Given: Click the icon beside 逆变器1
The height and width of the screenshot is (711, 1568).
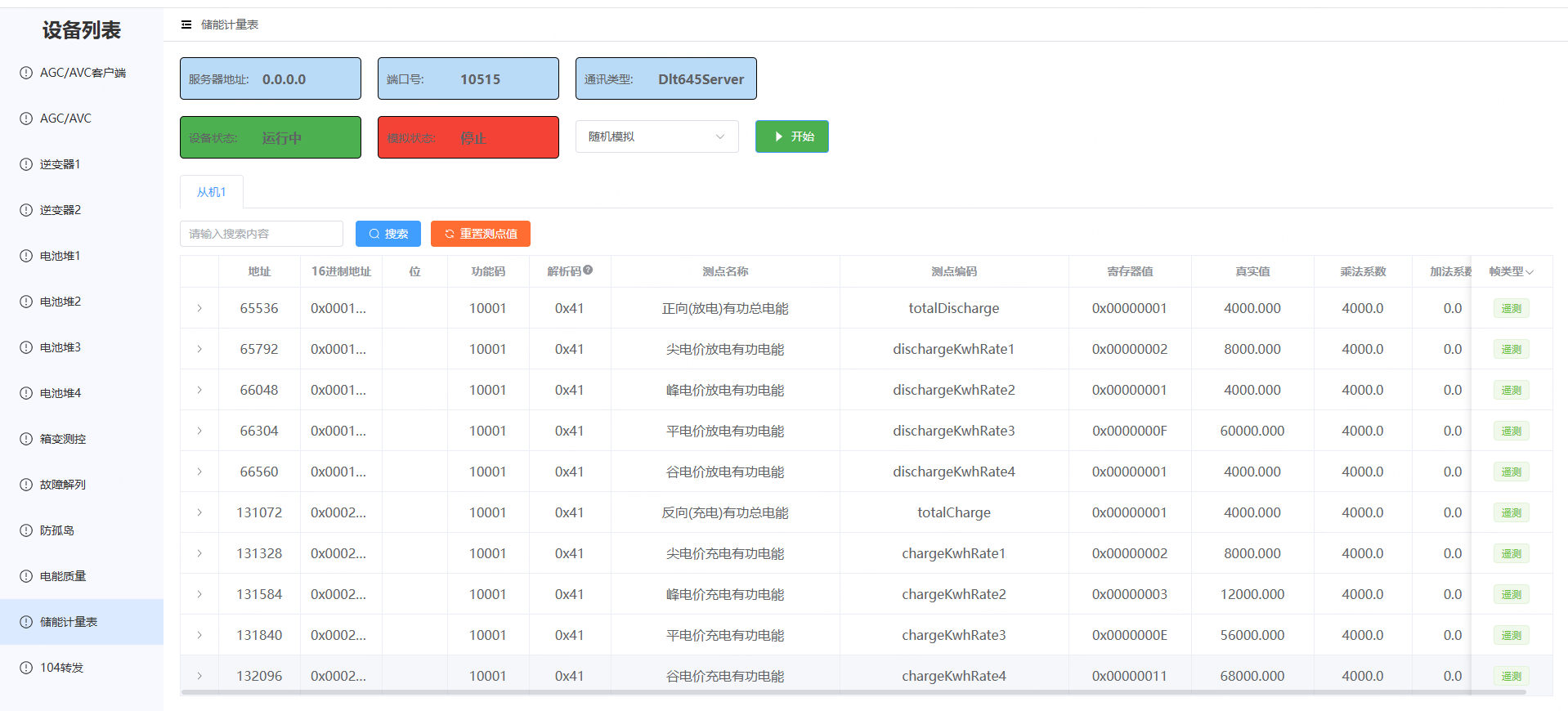Looking at the screenshot, I should point(26,164).
